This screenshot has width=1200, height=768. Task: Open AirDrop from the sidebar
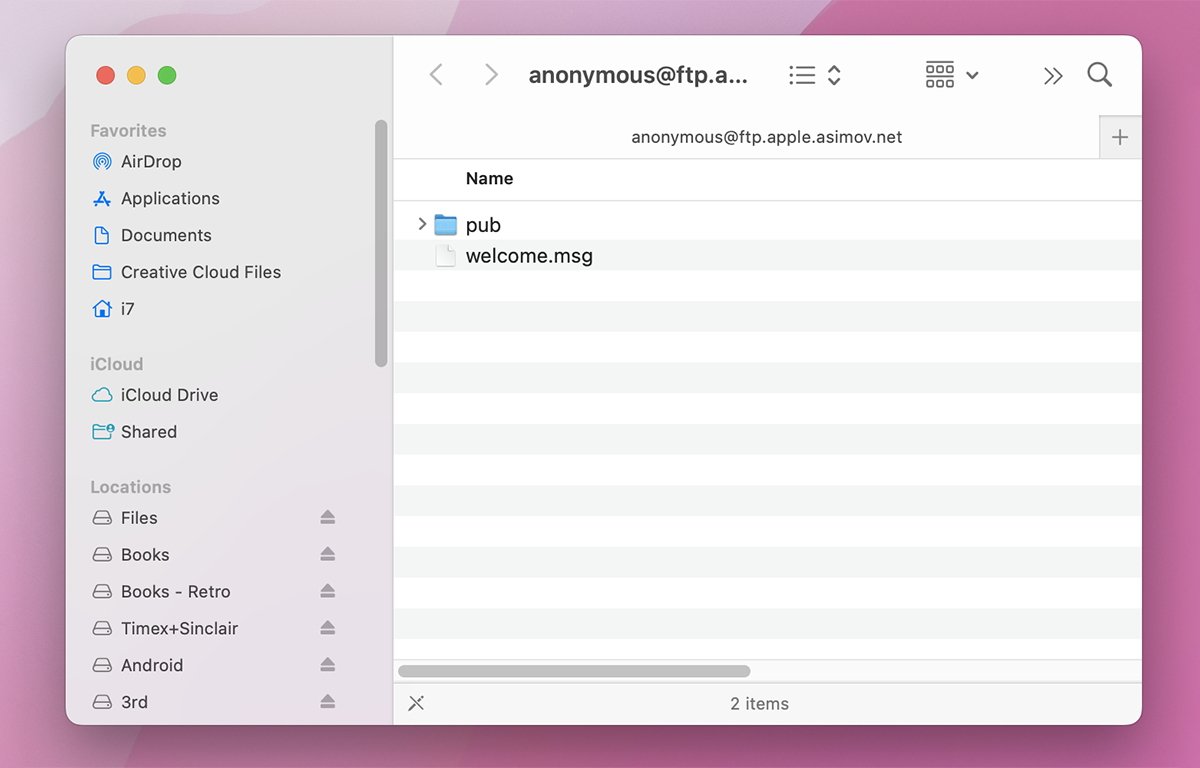[x=150, y=161]
